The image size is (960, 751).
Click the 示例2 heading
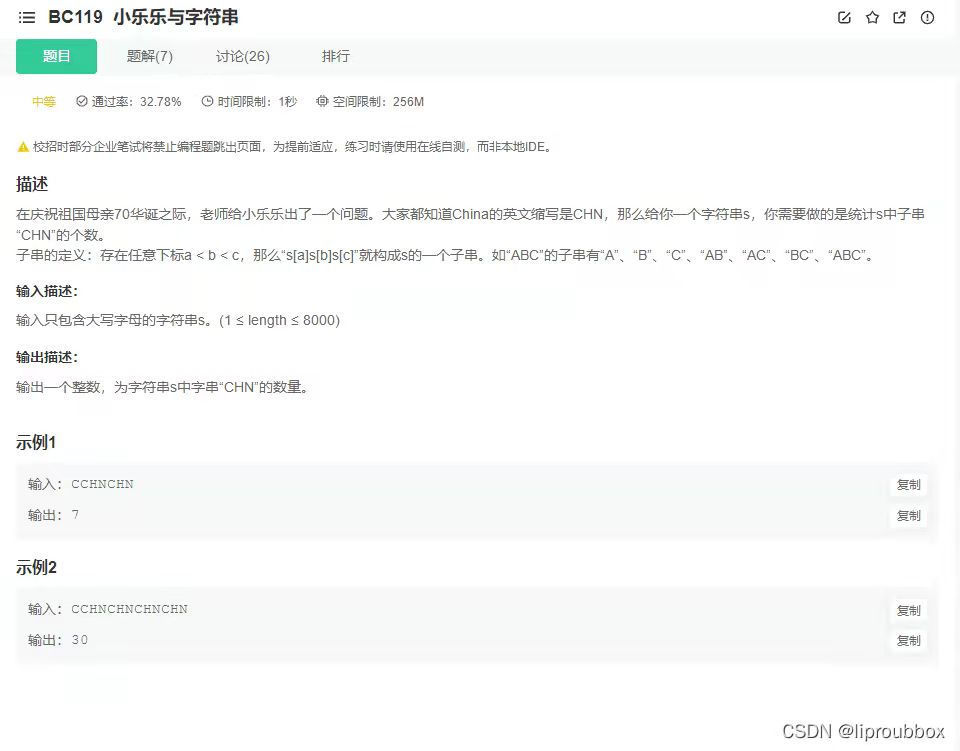click(x=36, y=567)
